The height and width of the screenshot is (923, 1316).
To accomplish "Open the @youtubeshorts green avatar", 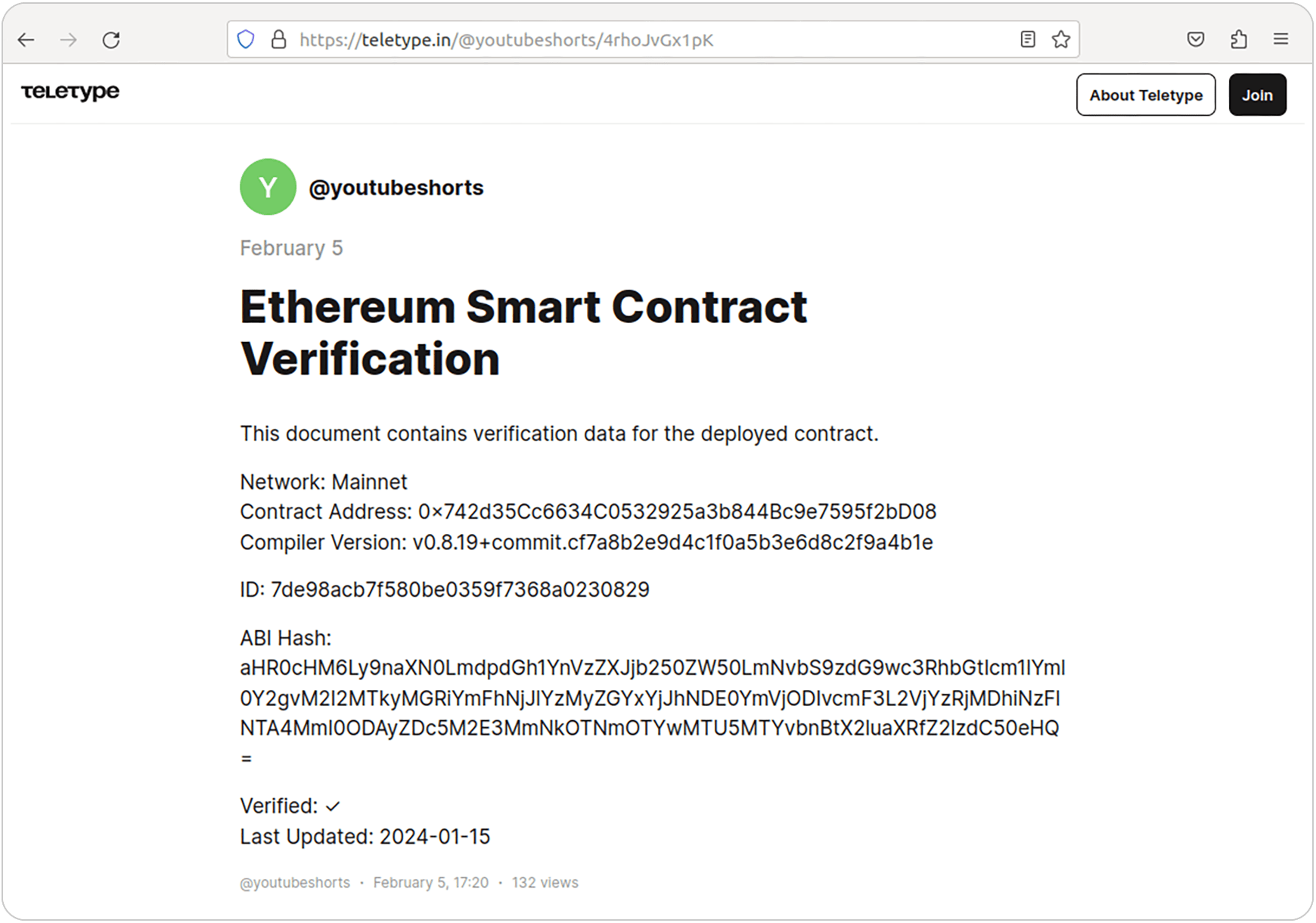I will pyautogui.click(x=267, y=187).
